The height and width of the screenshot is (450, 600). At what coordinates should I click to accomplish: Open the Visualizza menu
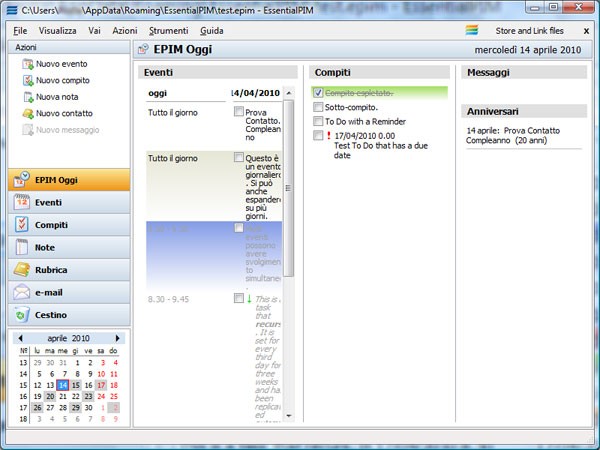(58, 31)
